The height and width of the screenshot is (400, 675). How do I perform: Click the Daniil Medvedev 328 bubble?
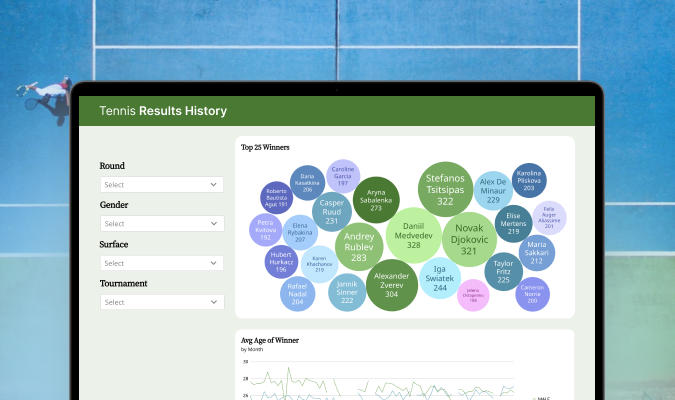coord(413,236)
